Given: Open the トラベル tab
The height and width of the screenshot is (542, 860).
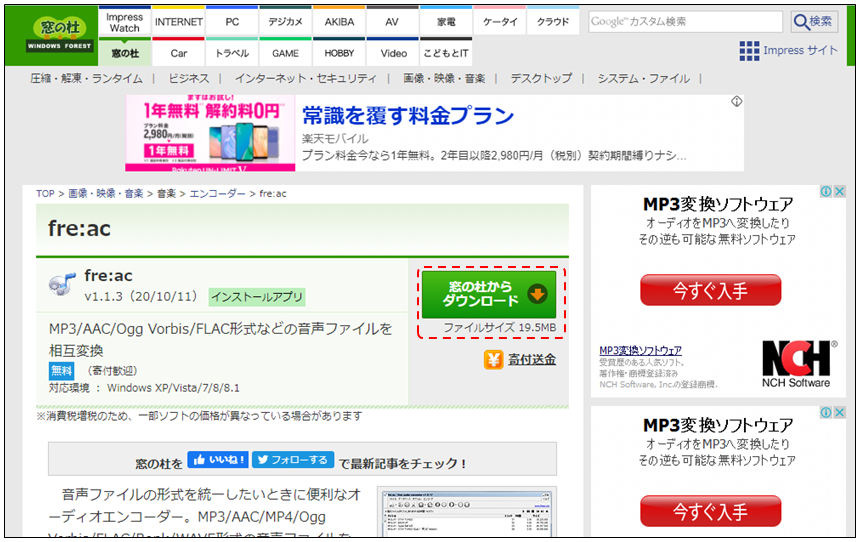Looking at the screenshot, I should tap(232, 53).
